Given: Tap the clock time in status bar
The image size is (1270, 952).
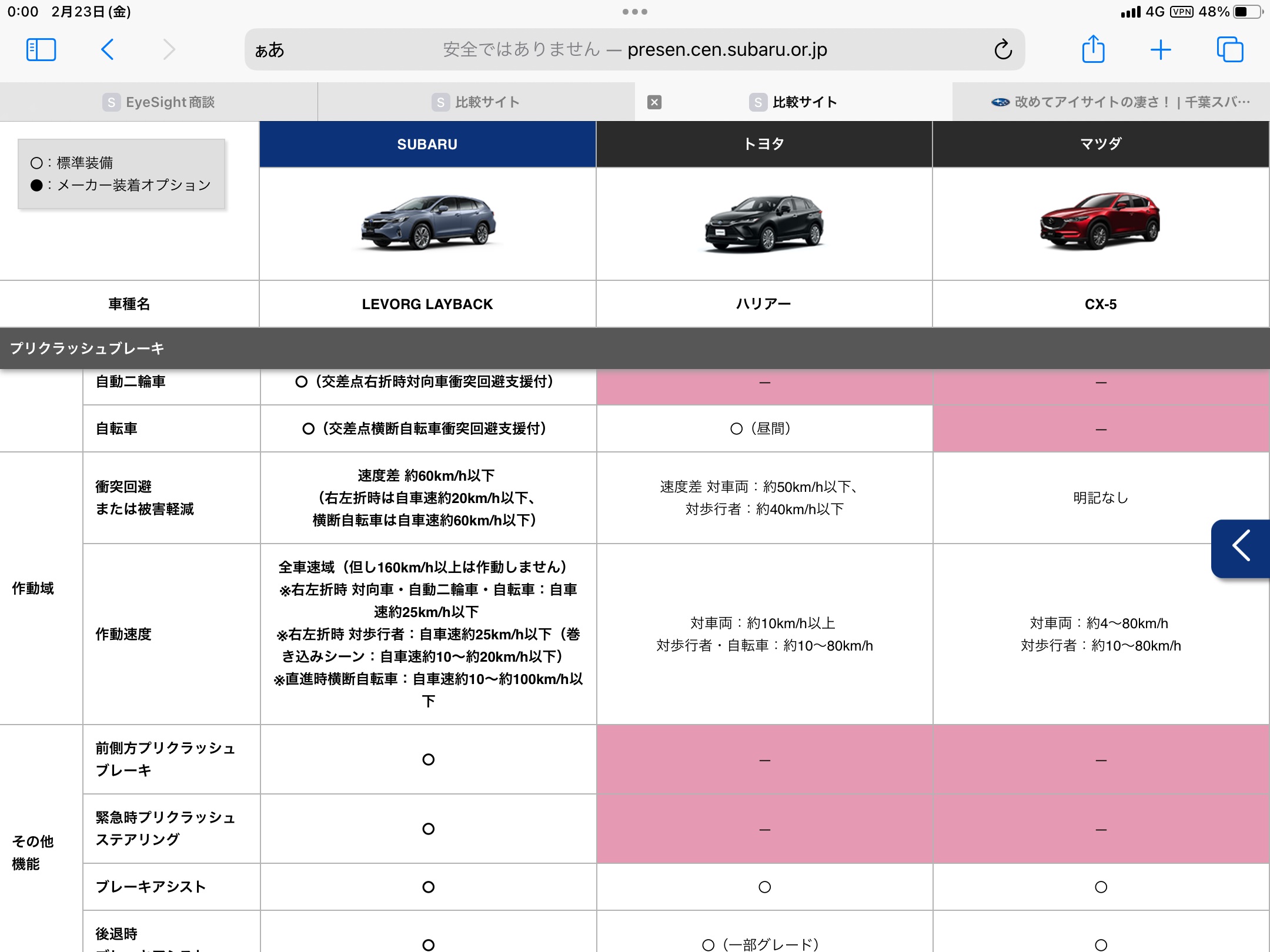Looking at the screenshot, I should point(23,12).
